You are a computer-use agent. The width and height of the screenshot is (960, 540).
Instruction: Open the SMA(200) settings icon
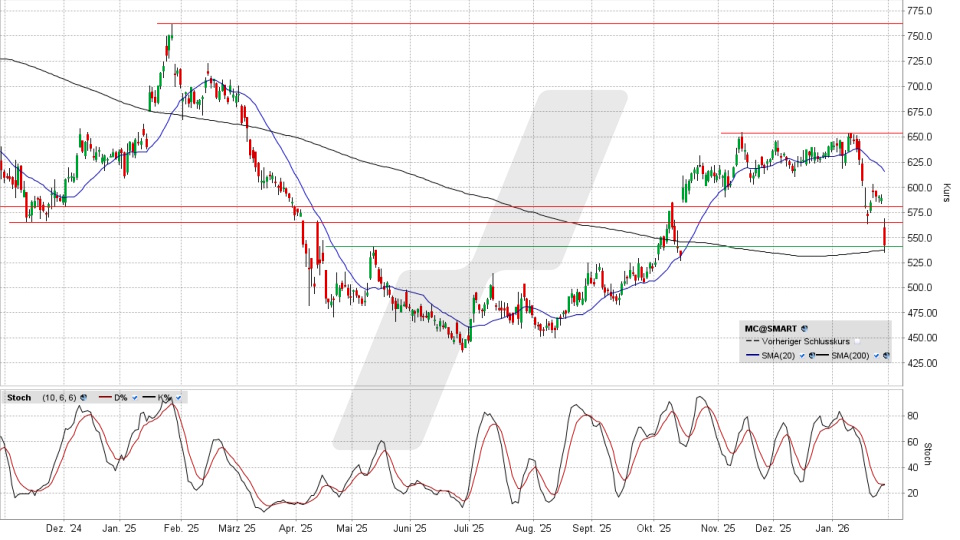point(886,355)
